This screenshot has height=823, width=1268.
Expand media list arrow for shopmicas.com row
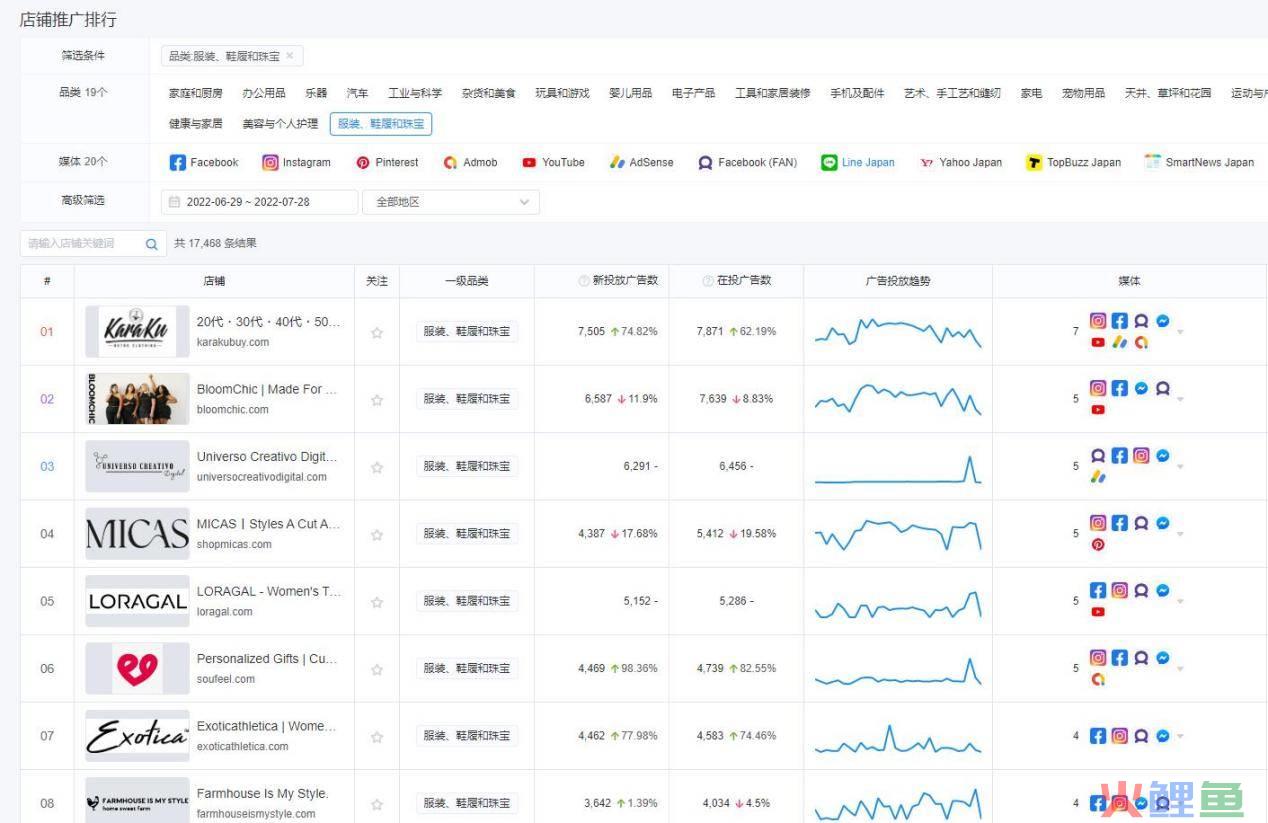tap(1181, 534)
